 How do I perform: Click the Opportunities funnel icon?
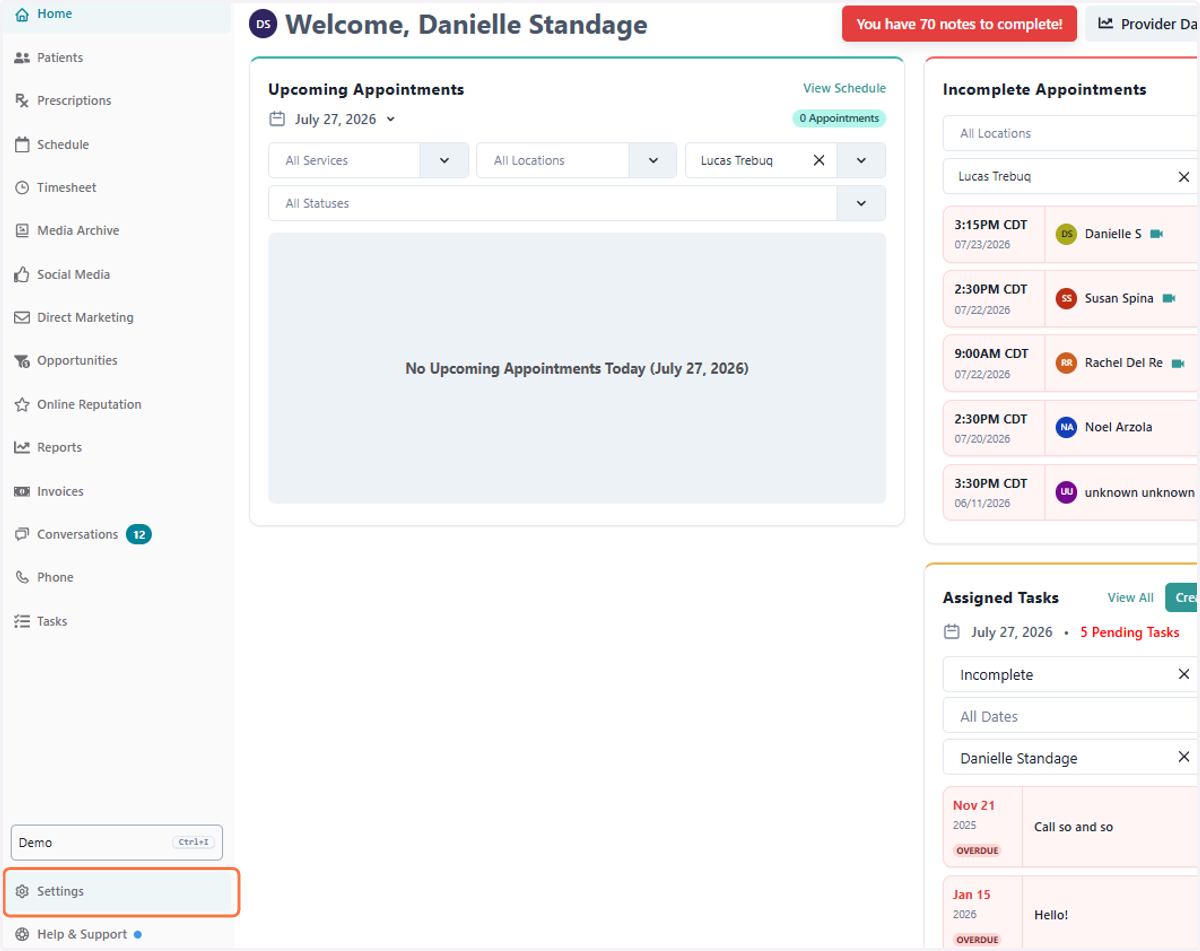tap(22, 361)
